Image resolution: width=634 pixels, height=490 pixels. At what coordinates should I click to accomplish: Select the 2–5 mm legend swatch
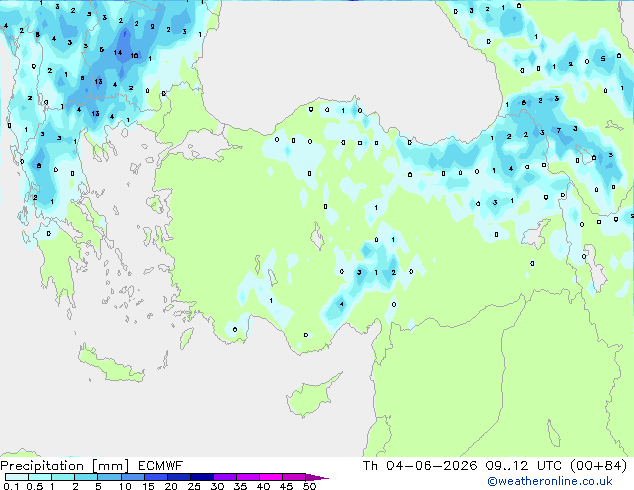(x=86, y=477)
